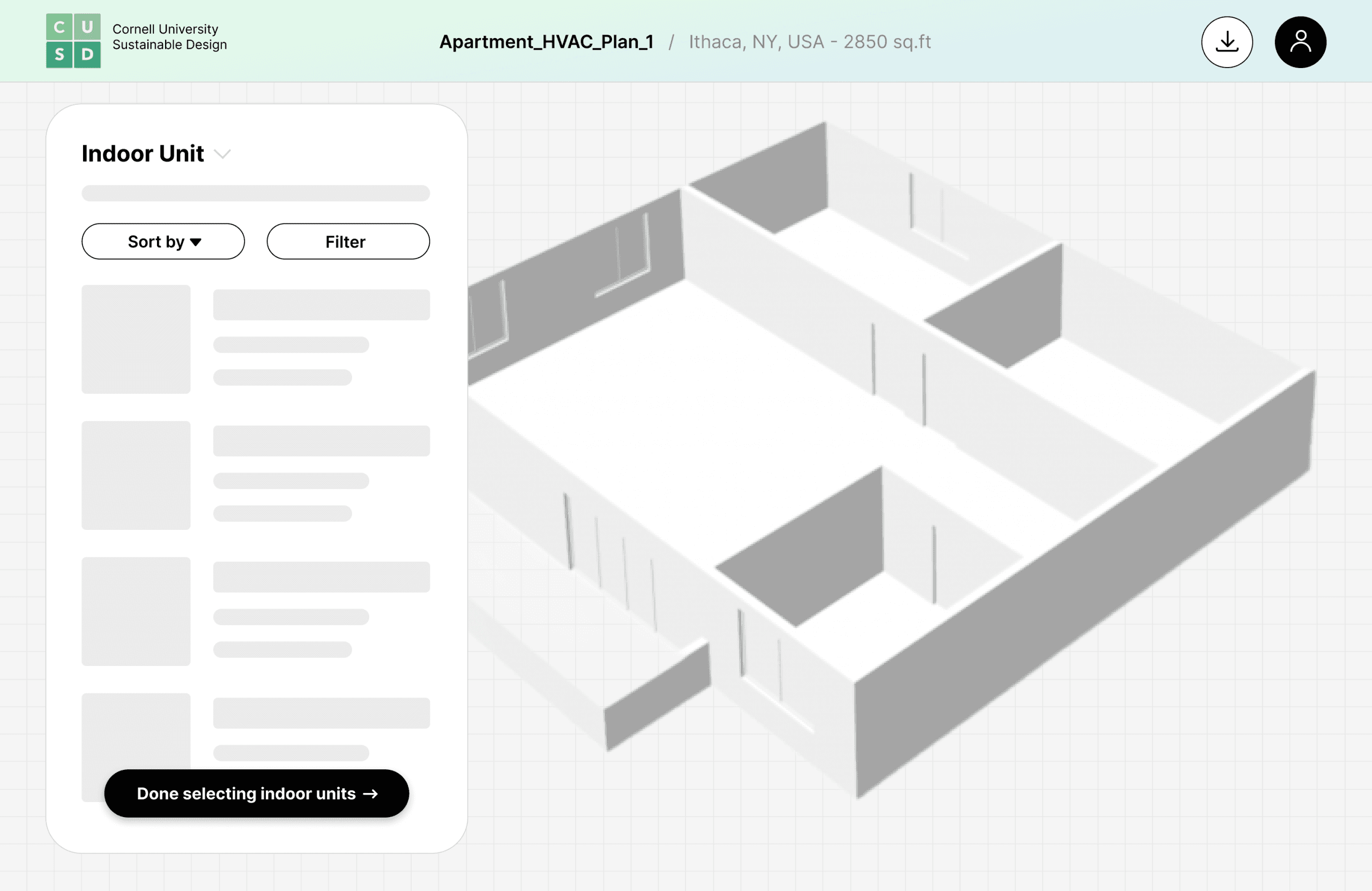Image resolution: width=1372 pixels, height=891 pixels.
Task: Click the CUSD logo
Action: coord(73,41)
